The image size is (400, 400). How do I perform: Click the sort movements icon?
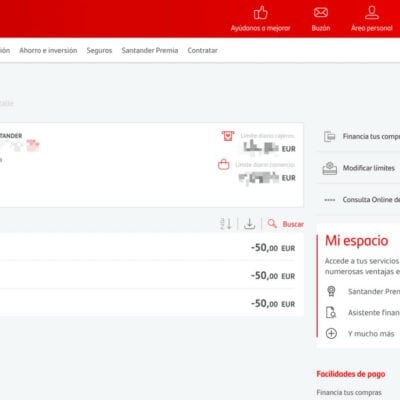pos(226,224)
